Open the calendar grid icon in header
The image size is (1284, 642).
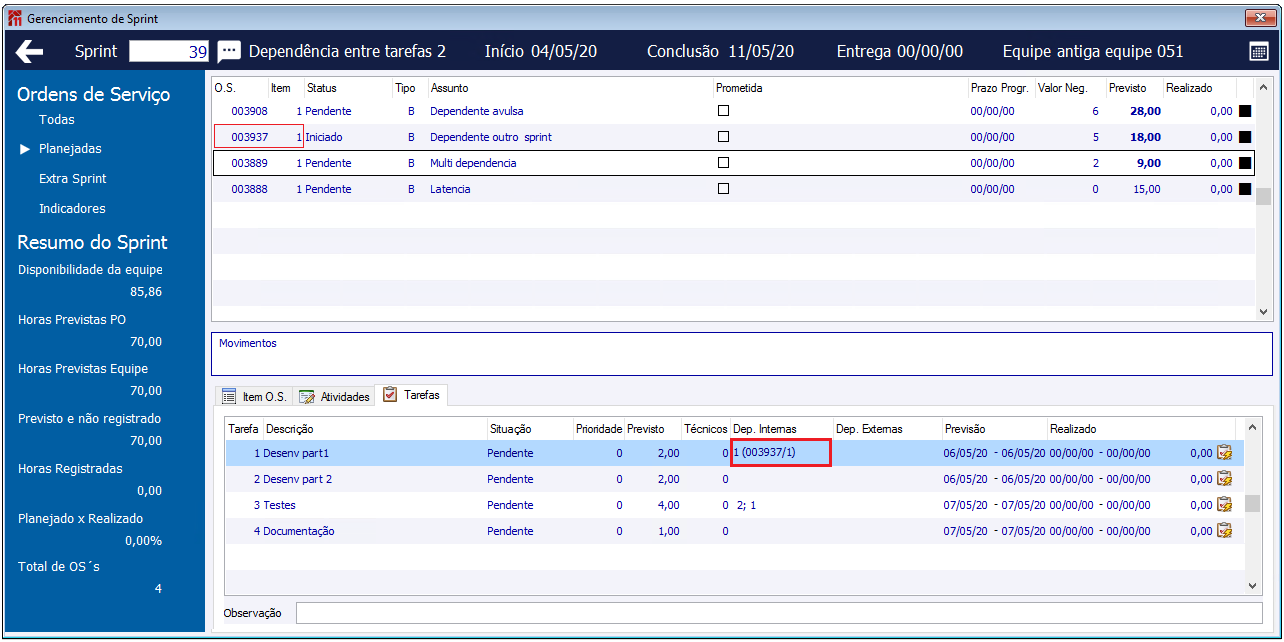(1259, 52)
